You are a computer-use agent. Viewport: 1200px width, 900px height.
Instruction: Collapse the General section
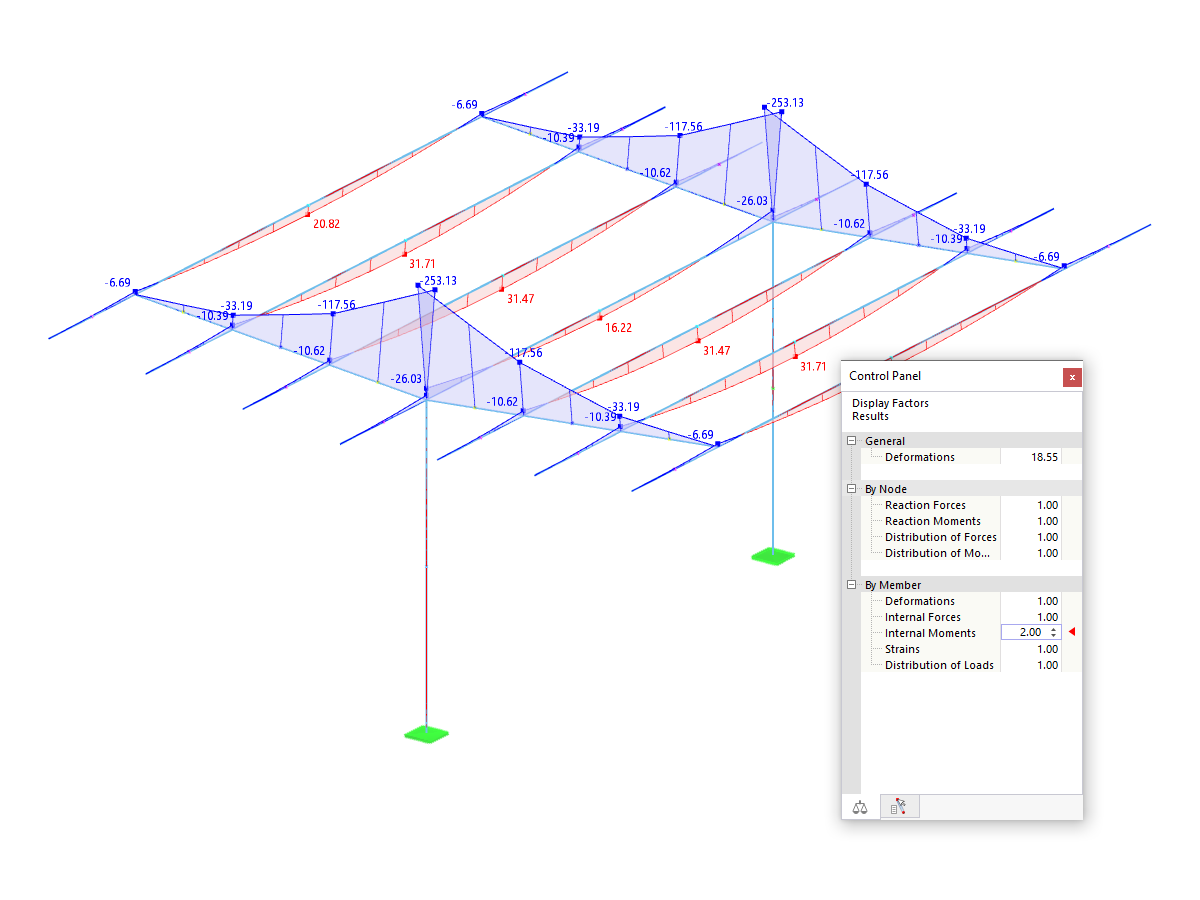851,440
